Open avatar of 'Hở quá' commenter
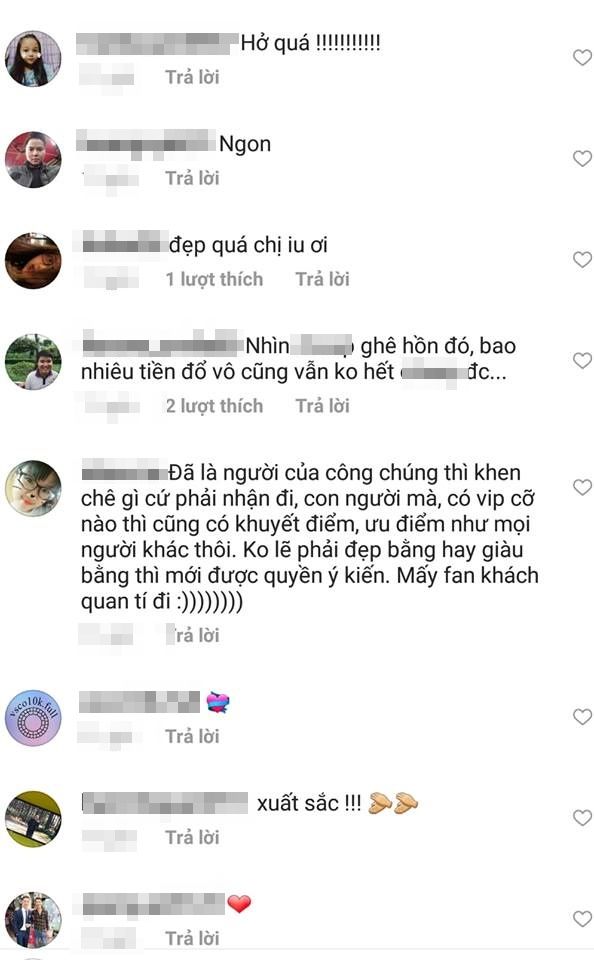Image resolution: width=594 pixels, height=960 pixels. click(x=33, y=58)
